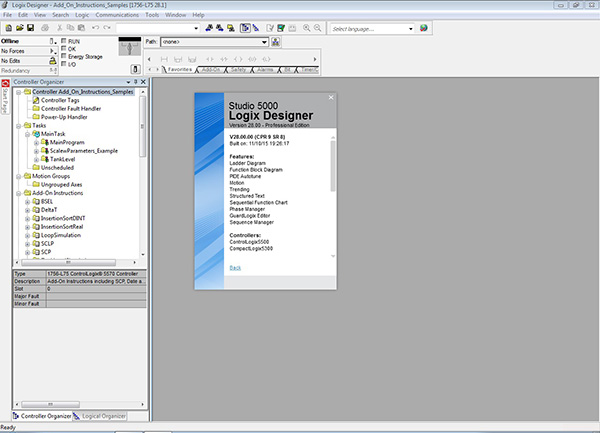The image size is (600, 433).
Task: Select Power-Up Handler tree item
Action: coord(64,117)
